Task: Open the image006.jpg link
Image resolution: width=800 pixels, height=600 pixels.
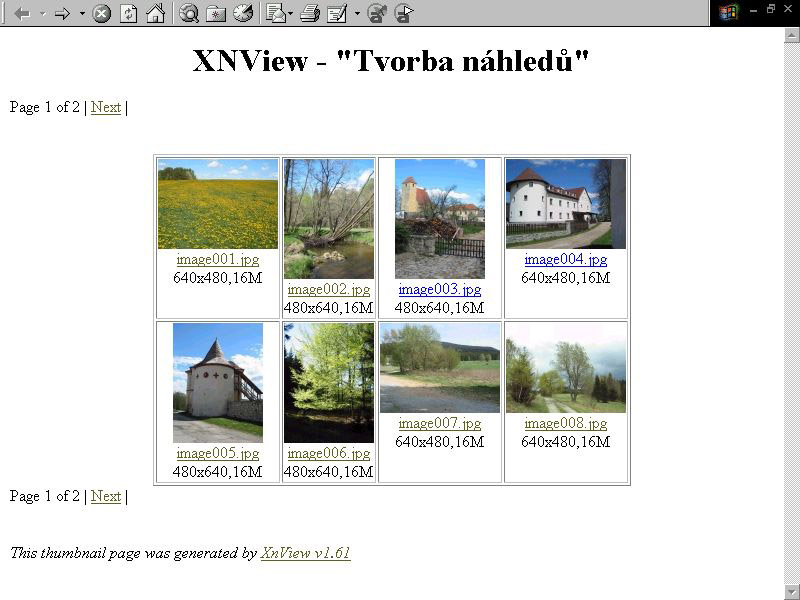Action: pyautogui.click(x=328, y=454)
